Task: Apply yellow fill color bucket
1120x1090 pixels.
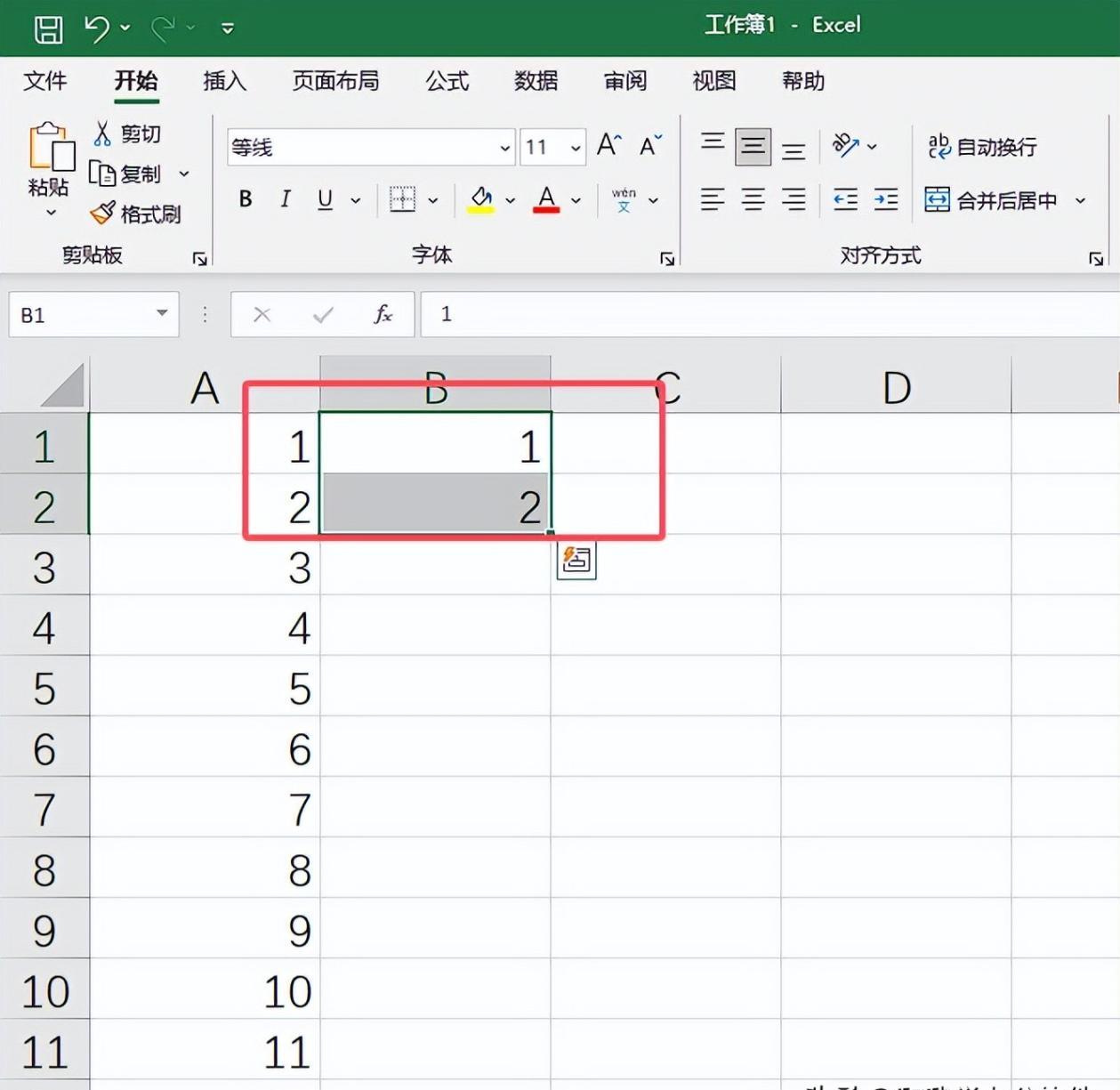Action: 481,200
